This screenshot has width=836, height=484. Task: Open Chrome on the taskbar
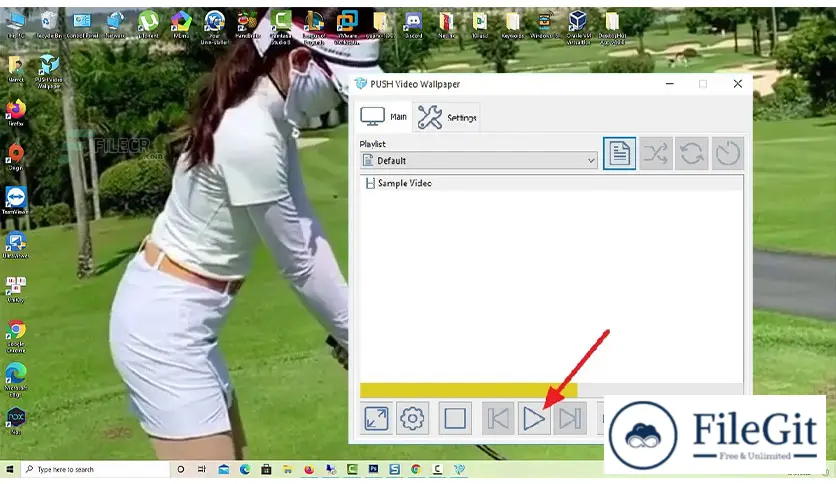pos(416,469)
